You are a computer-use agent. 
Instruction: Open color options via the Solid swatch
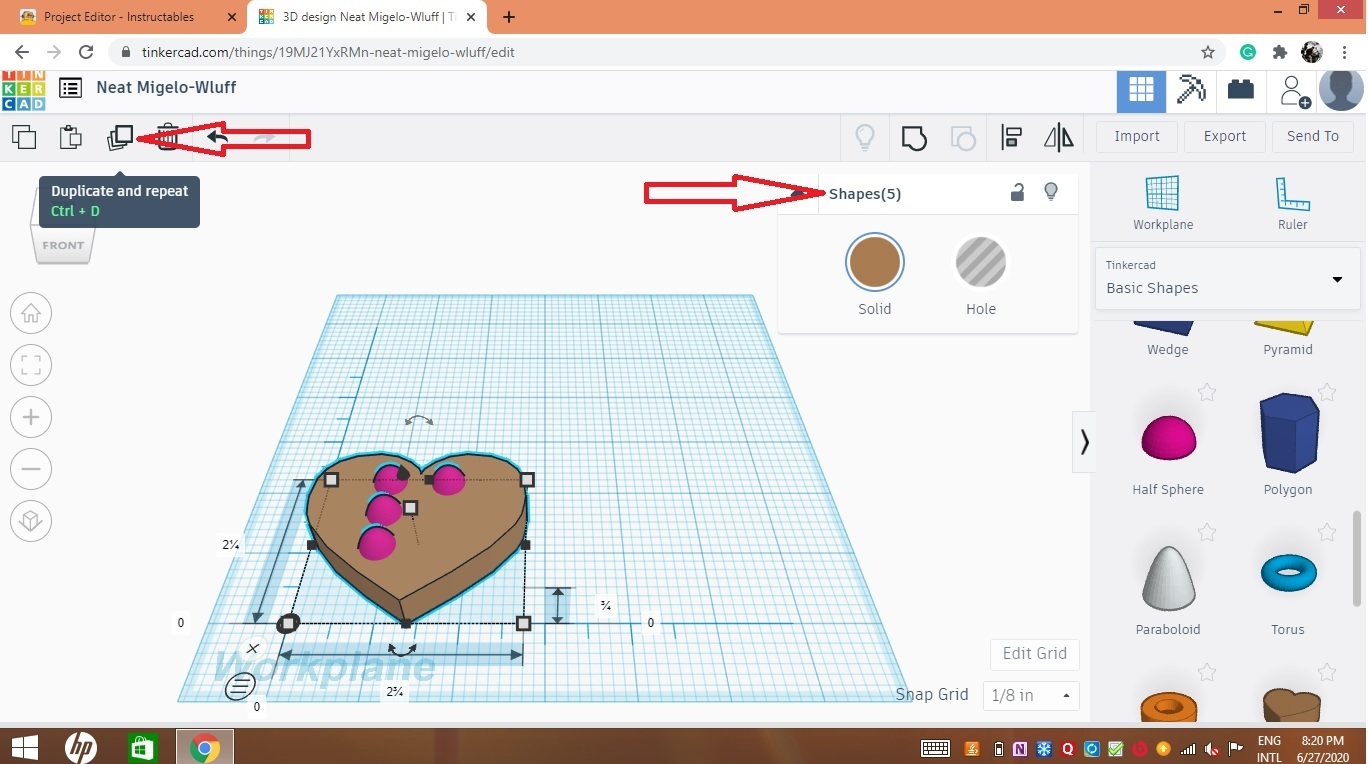[x=874, y=262]
